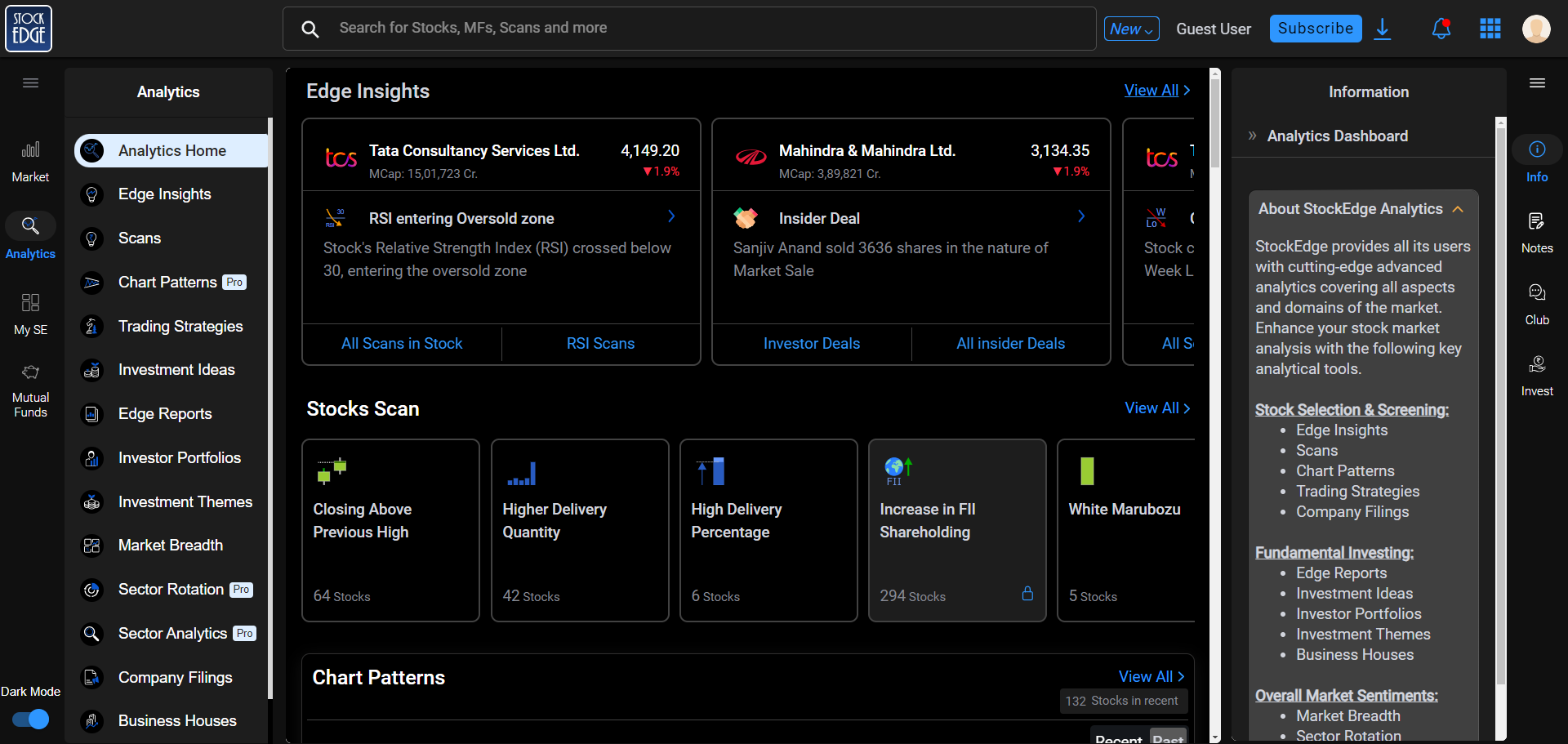The width and height of the screenshot is (1568, 744).
Task: Click the search magnifier icon
Action: coord(310,29)
